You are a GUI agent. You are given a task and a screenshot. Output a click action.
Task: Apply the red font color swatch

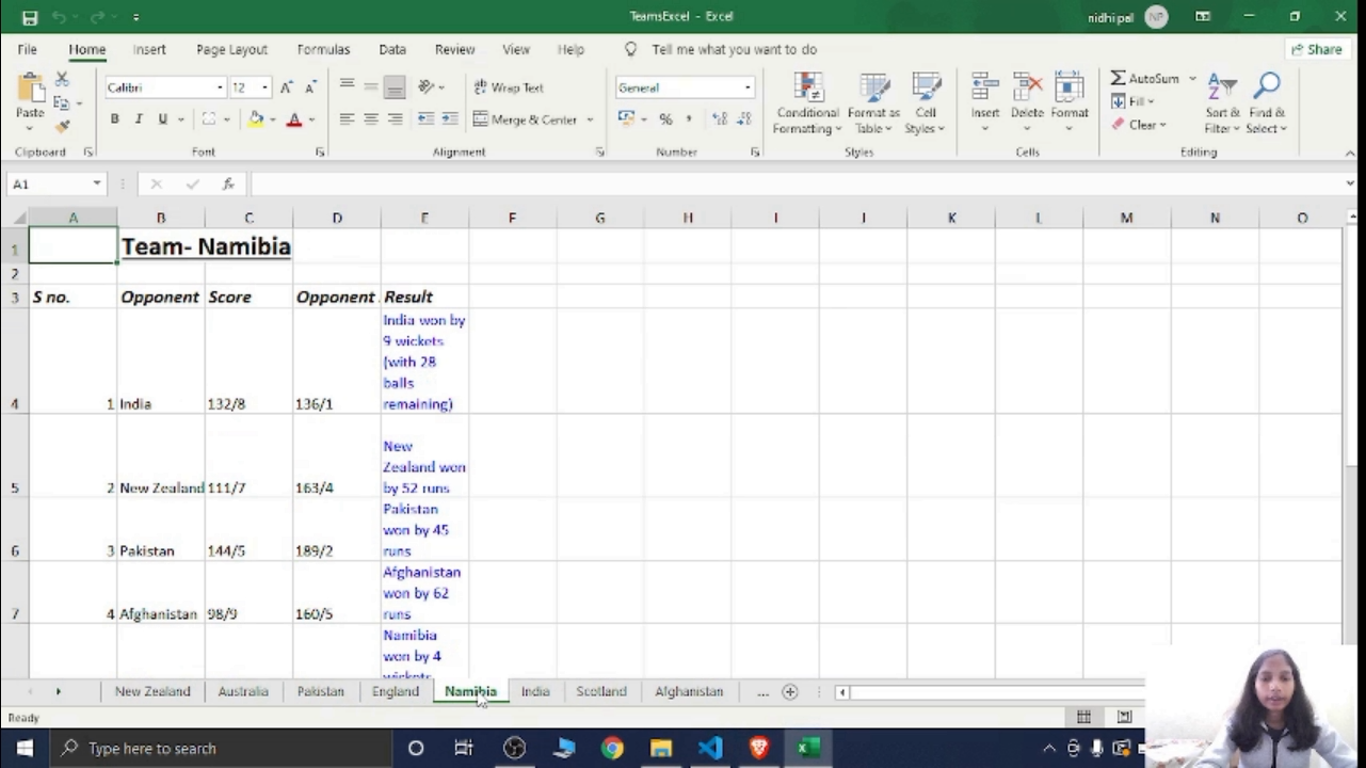coord(294,119)
